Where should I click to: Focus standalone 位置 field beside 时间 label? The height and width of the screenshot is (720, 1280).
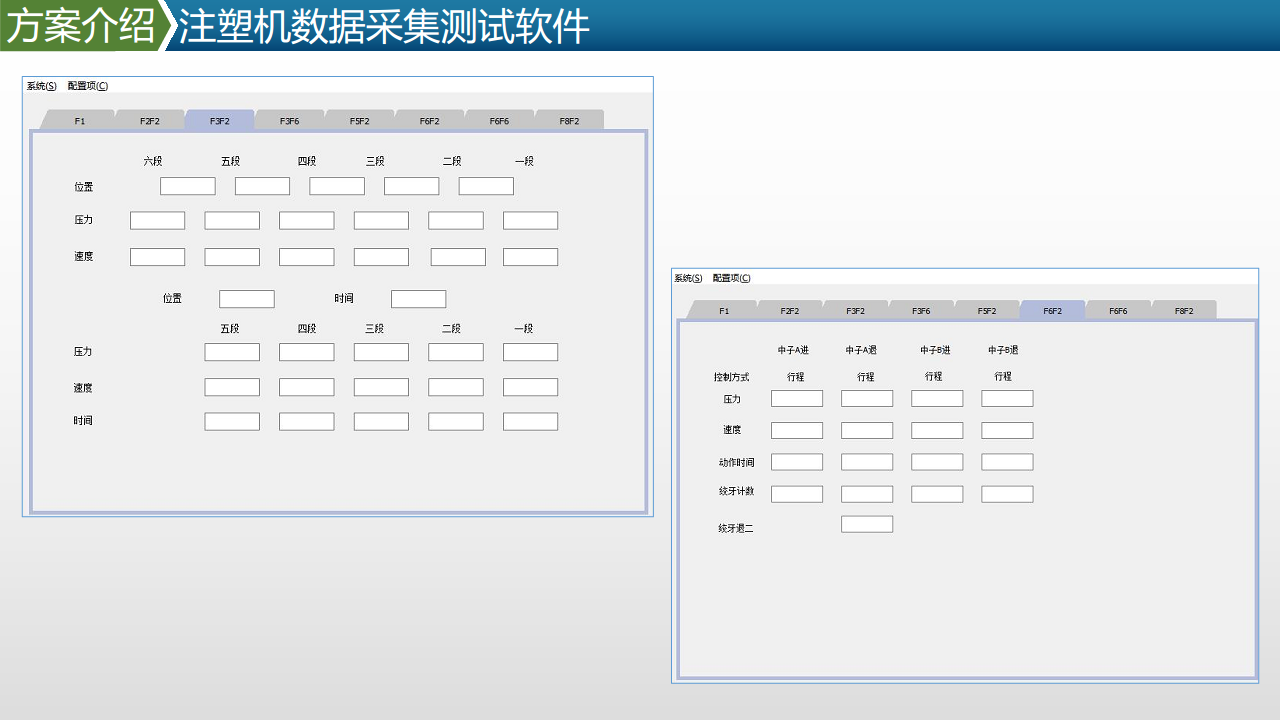pyautogui.click(x=247, y=299)
